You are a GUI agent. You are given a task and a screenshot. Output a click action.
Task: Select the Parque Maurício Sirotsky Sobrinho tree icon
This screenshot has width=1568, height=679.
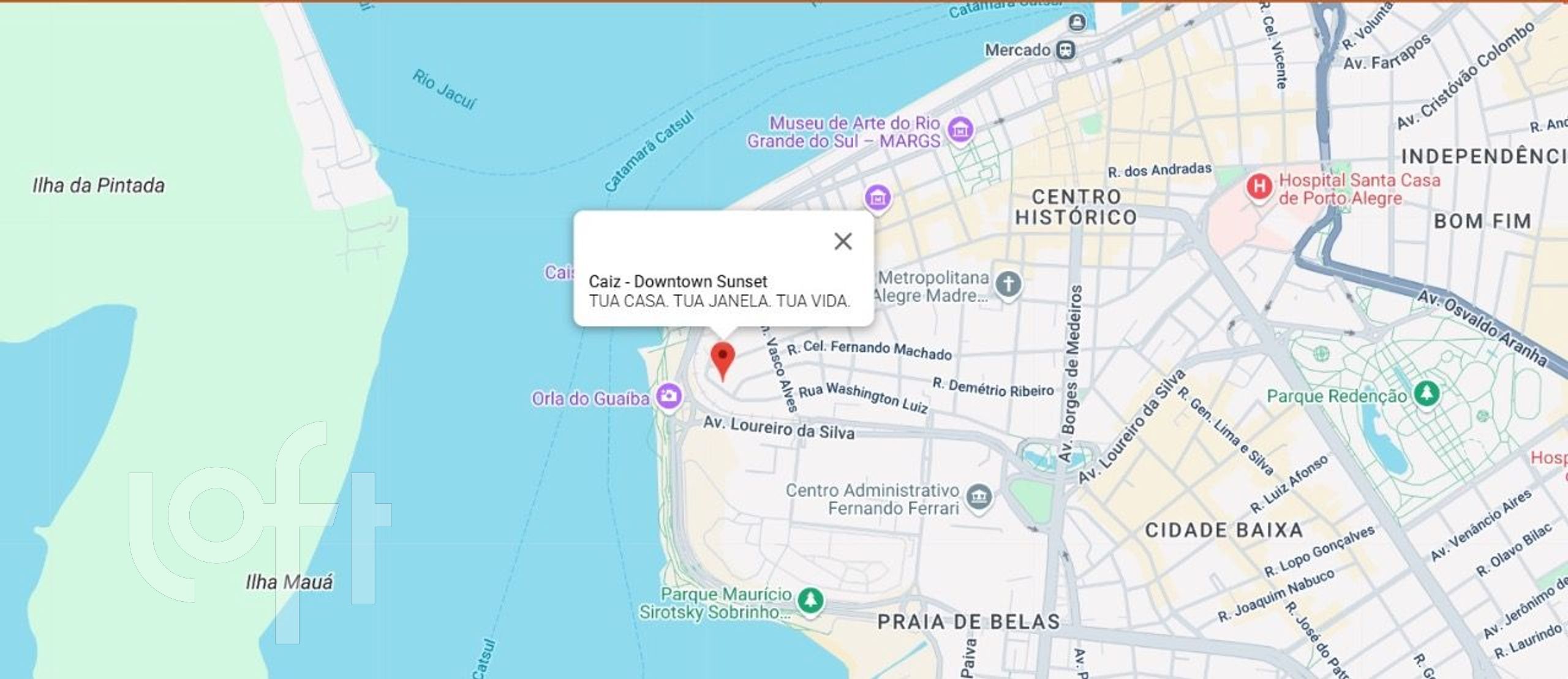click(811, 600)
